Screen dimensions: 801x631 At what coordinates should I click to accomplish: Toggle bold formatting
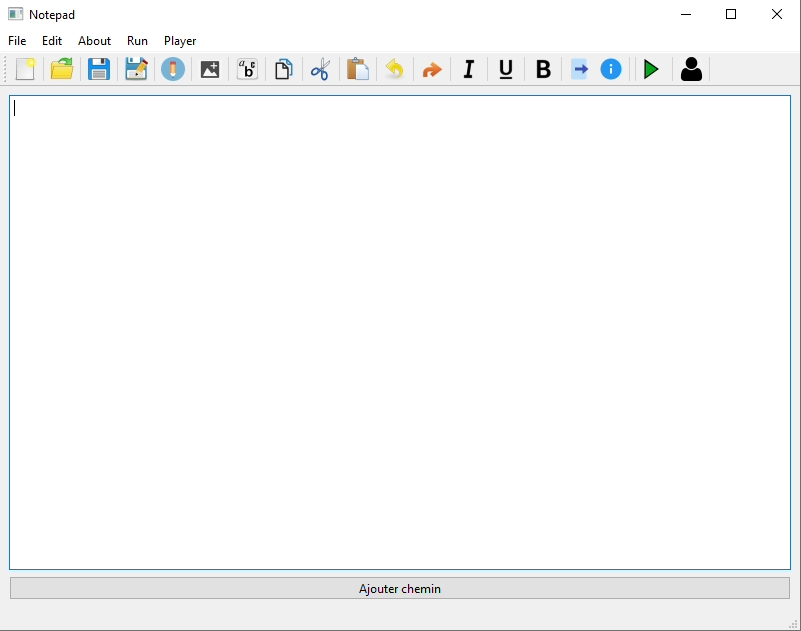click(x=543, y=69)
